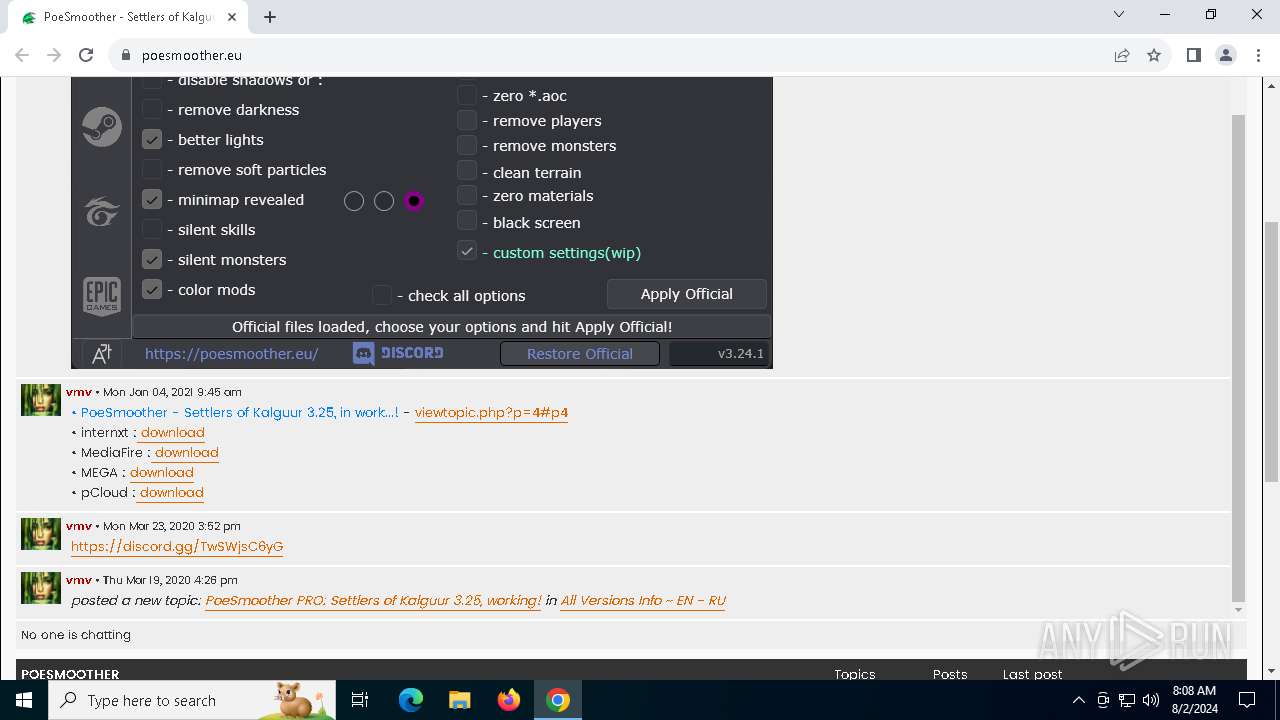The width and height of the screenshot is (1280, 720).
Task: Go back with the browser back arrow
Action: 22,55
